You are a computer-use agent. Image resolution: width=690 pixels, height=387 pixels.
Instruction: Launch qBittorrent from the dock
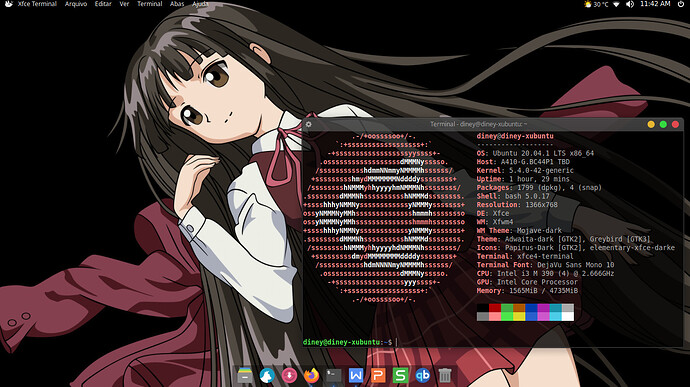[x=422, y=375]
